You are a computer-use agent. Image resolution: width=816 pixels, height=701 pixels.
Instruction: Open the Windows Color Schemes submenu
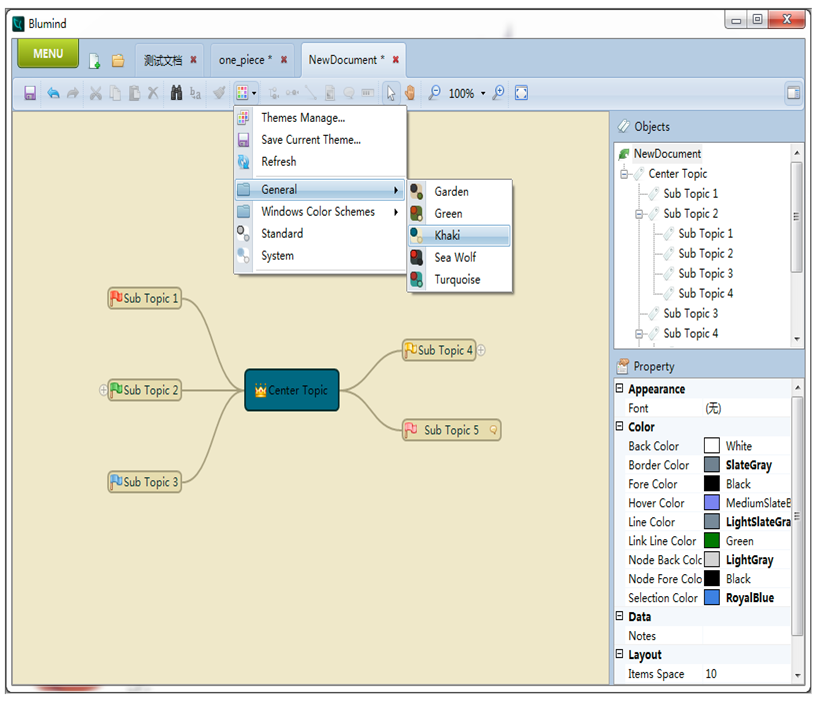click(x=320, y=211)
